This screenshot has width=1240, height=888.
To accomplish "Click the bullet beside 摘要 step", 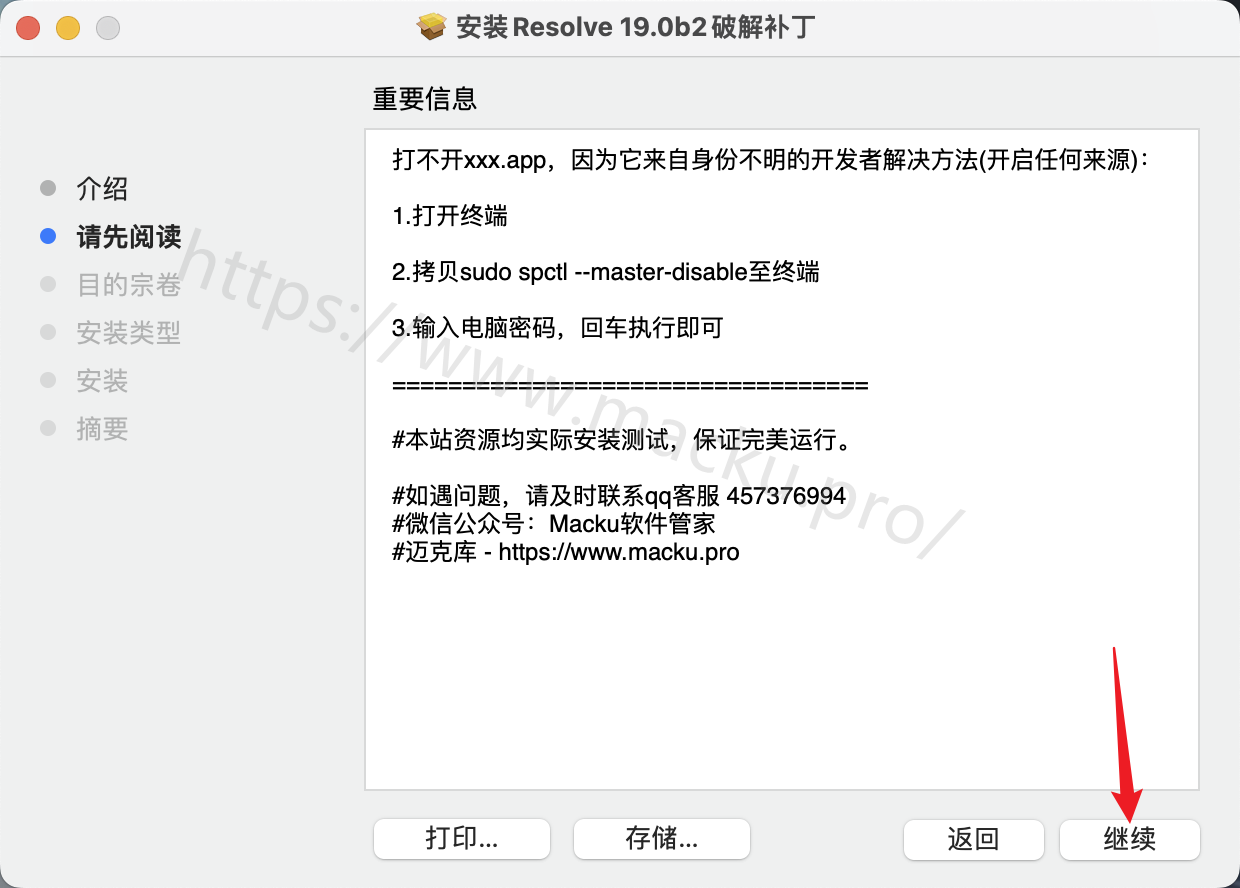I will [x=48, y=428].
